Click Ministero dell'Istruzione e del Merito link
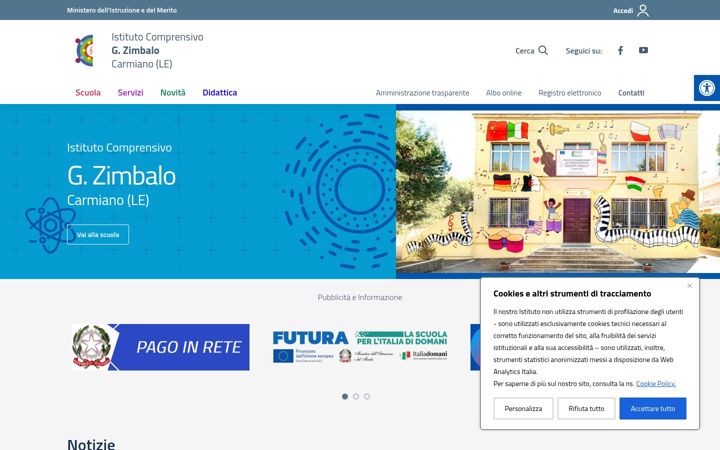This screenshot has width=720, height=450. point(122,10)
